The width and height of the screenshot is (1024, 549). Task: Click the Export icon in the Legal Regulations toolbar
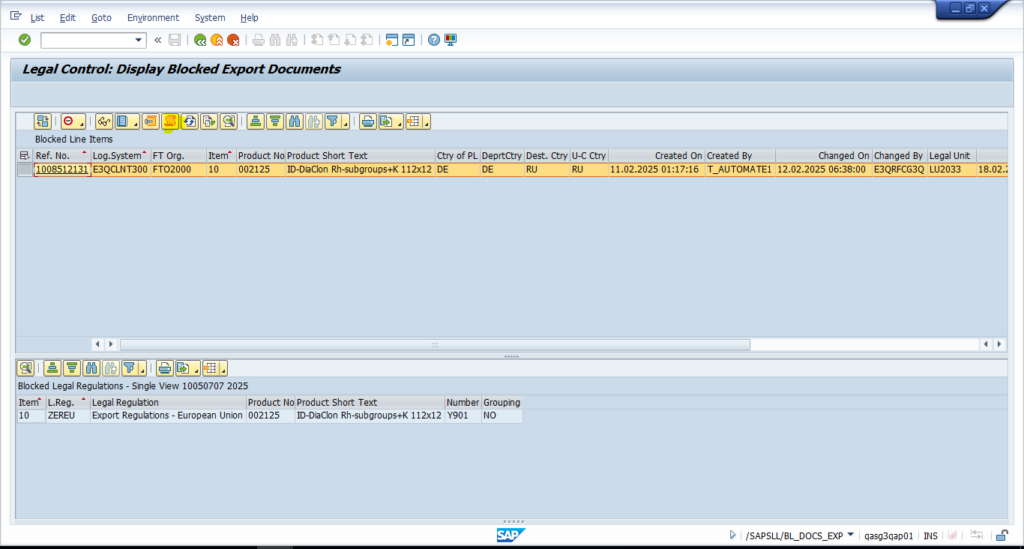[x=184, y=368]
